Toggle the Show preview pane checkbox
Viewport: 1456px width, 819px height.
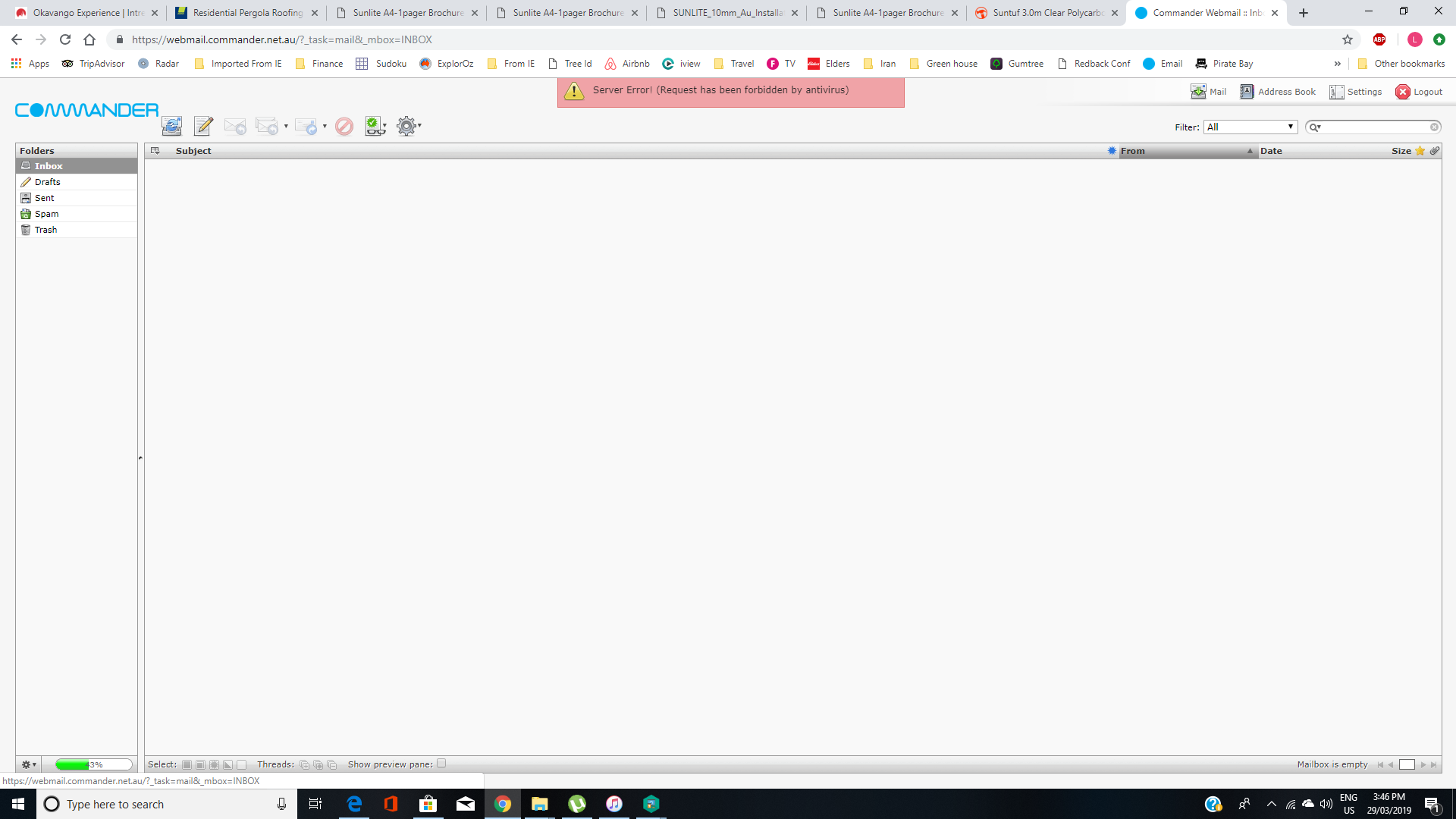[x=441, y=764]
